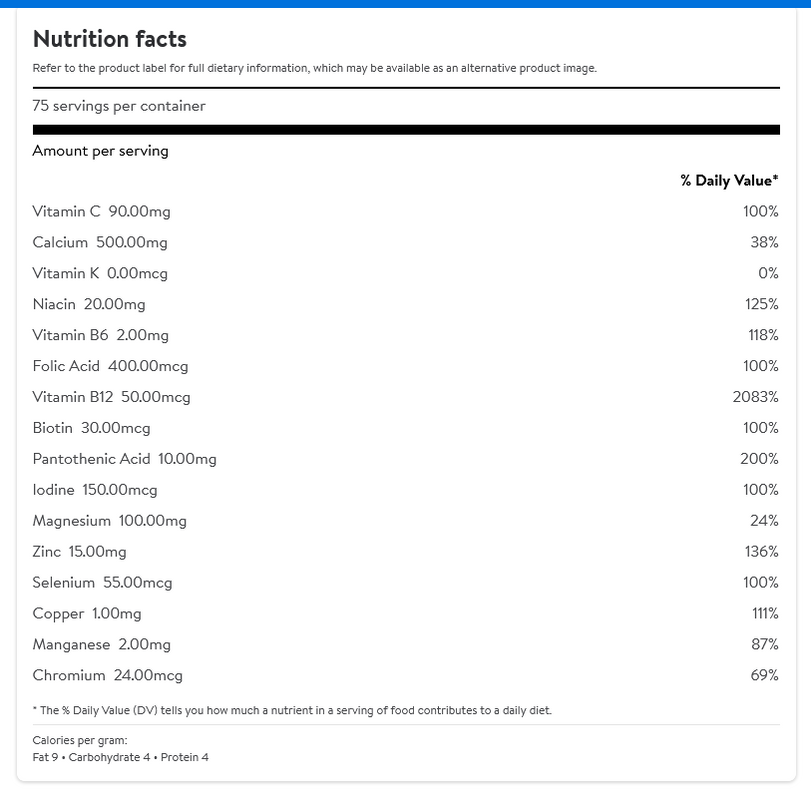Click the Pantothenic Acid 10.00mg entry
The image size is (811, 805).
pyautogui.click(x=406, y=459)
